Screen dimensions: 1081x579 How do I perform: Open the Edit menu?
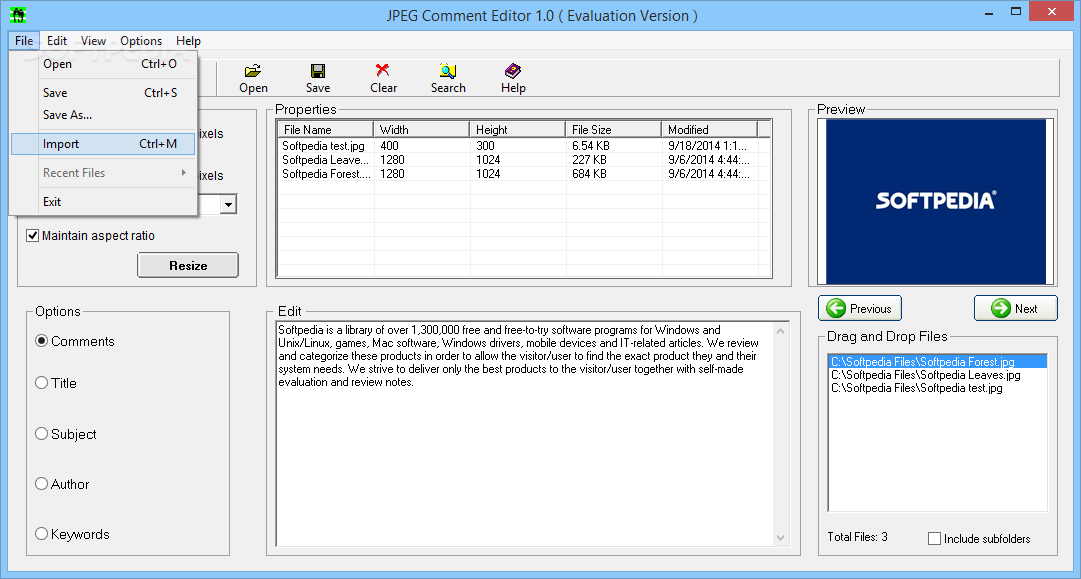click(57, 41)
